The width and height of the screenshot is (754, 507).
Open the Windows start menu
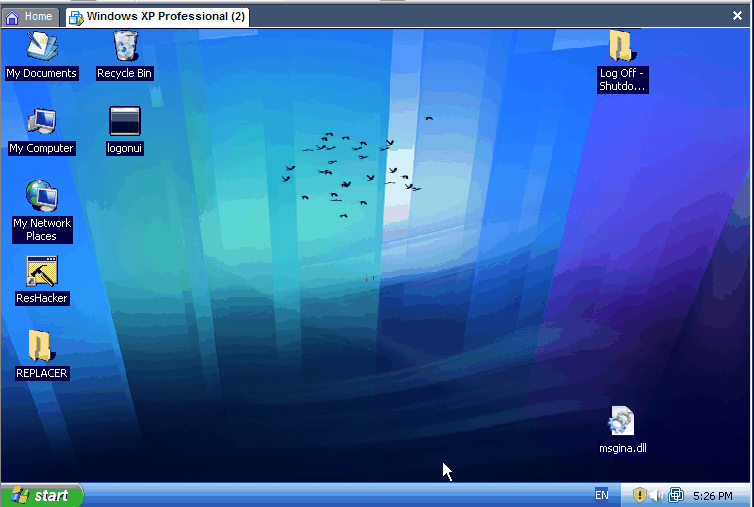(x=42, y=495)
